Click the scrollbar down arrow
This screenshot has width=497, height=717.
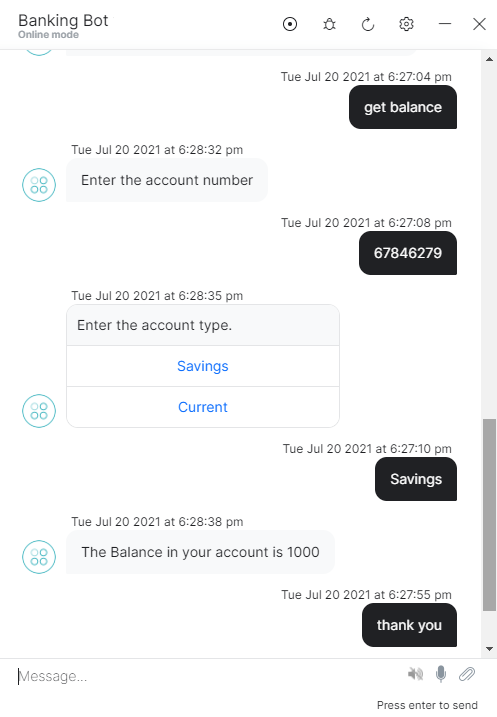click(x=489, y=649)
